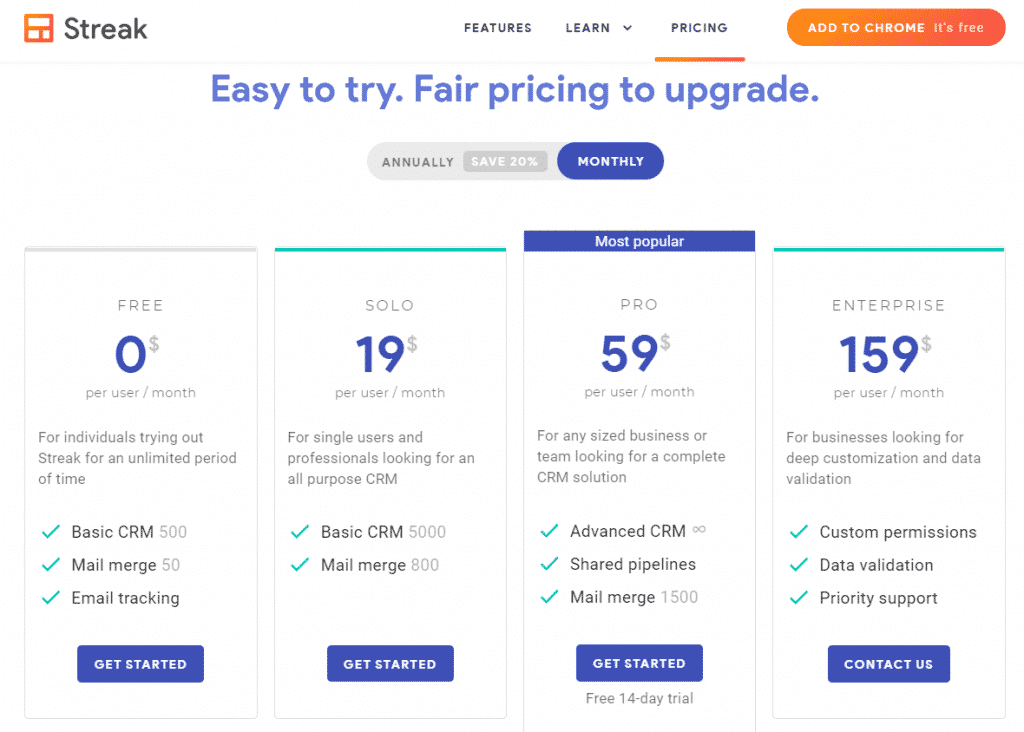Click checkmark icon beside Priority support
This screenshot has height=732, width=1024.
799,597
